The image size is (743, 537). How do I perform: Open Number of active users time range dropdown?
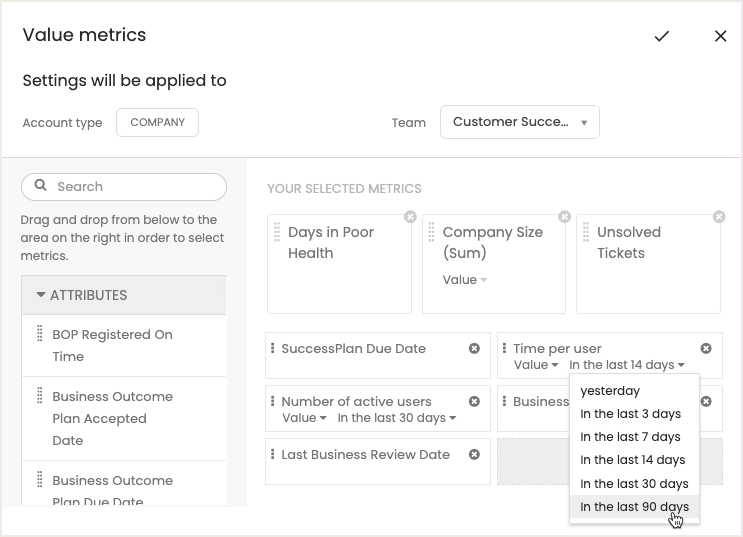[x=396, y=418]
